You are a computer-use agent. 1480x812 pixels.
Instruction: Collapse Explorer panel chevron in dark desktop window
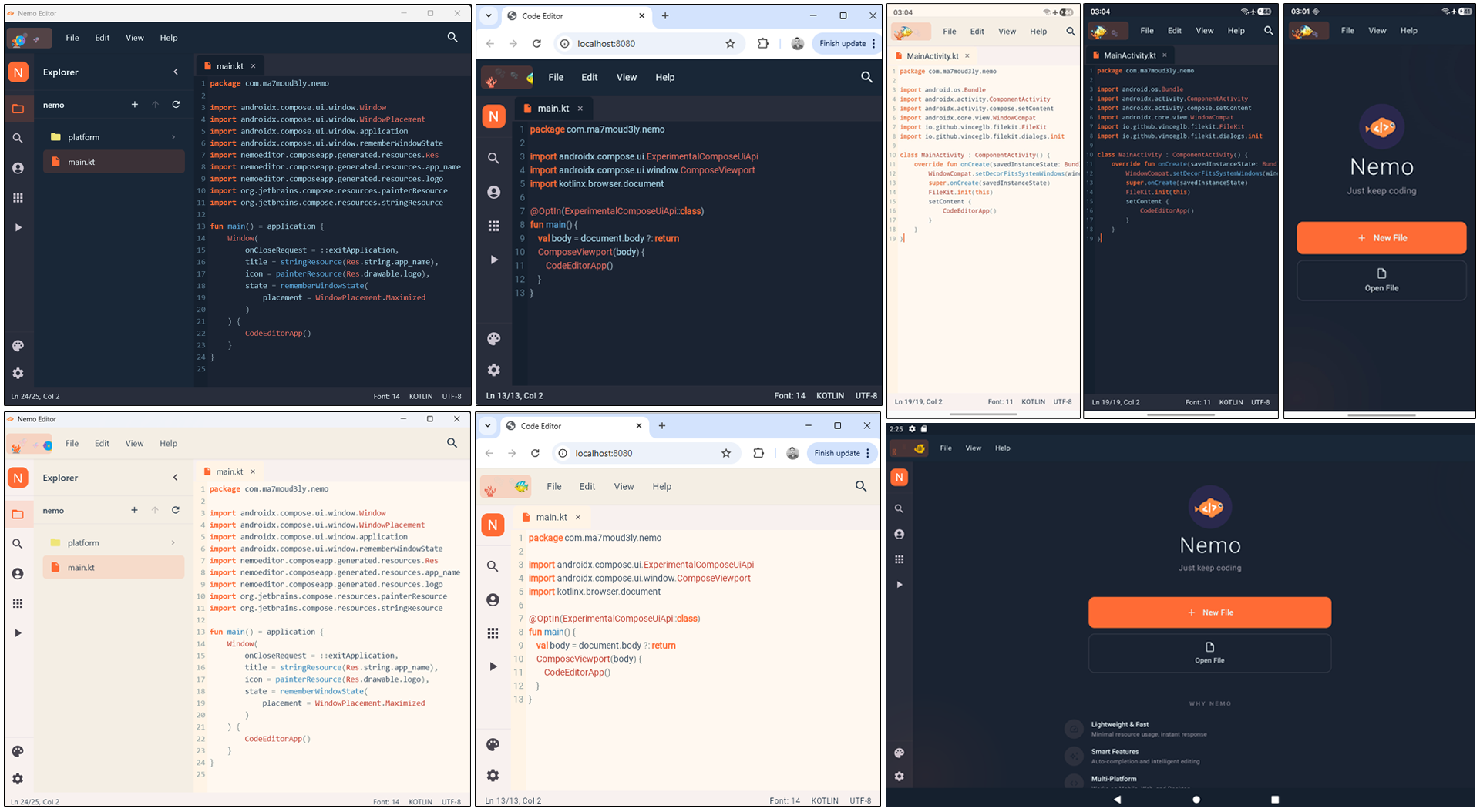(176, 72)
